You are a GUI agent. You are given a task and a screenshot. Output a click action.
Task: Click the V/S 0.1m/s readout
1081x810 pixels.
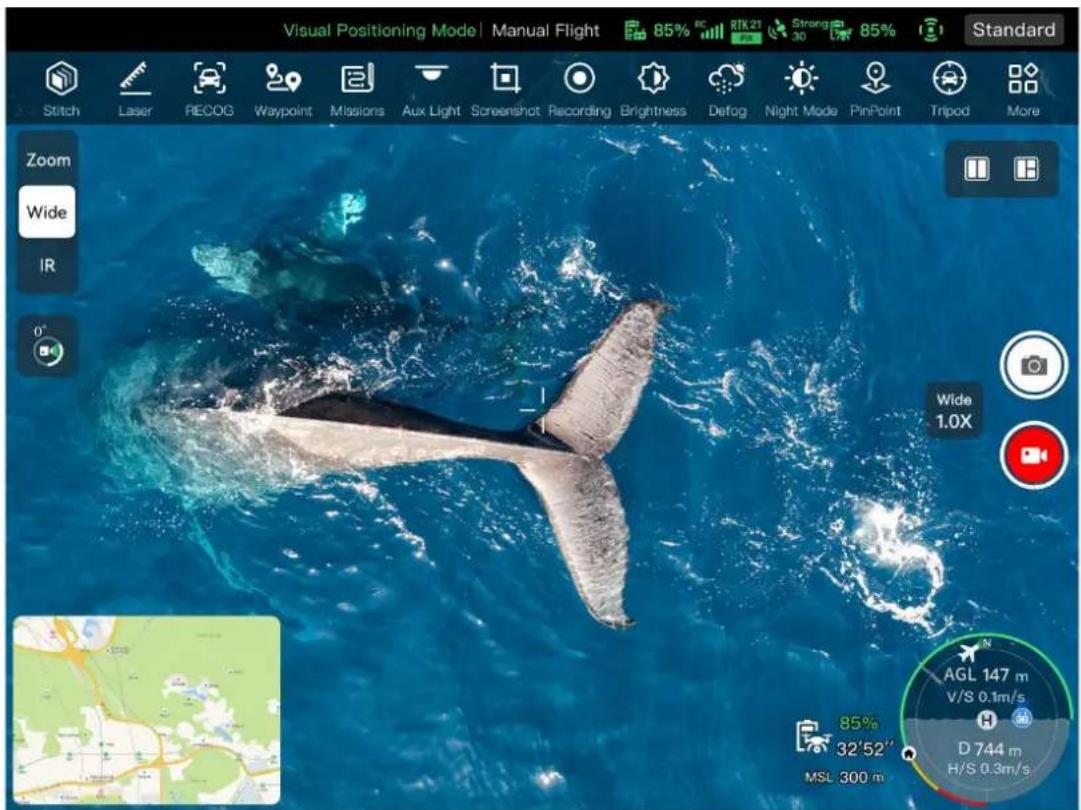pyautogui.click(x=985, y=696)
